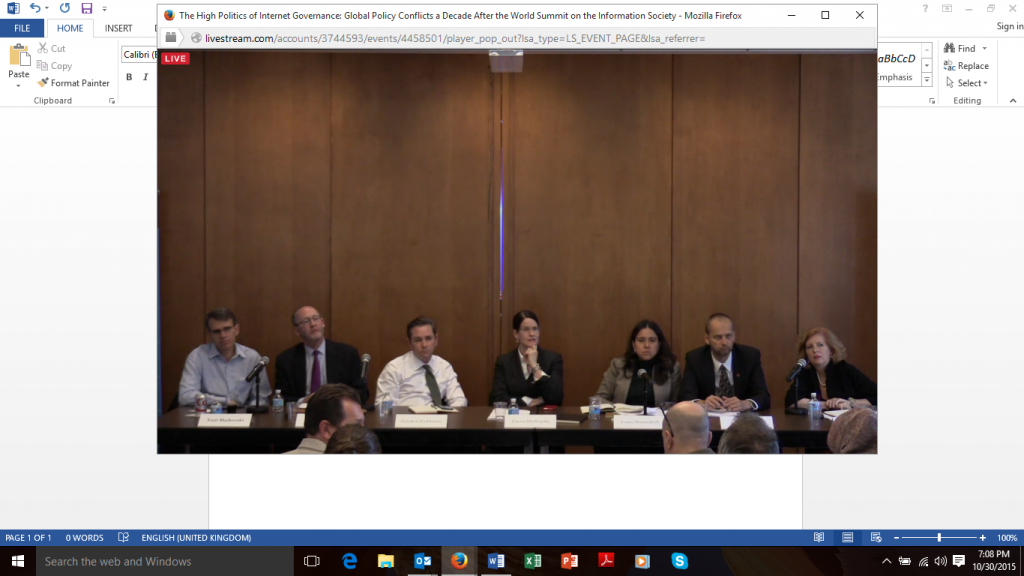The width and height of the screenshot is (1024, 576).
Task: Activate the Format Painter
Action: tap(73, 83)
